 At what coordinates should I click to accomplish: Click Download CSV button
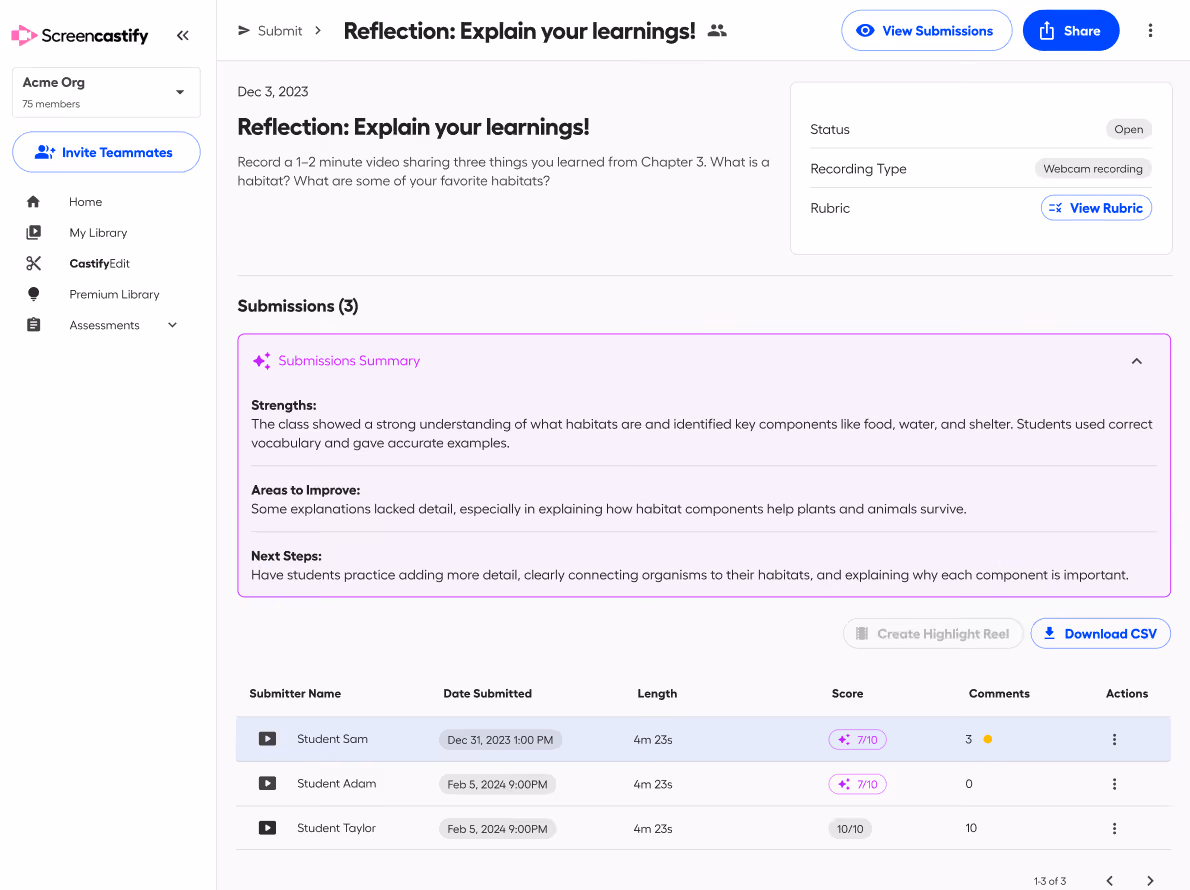1100,634
